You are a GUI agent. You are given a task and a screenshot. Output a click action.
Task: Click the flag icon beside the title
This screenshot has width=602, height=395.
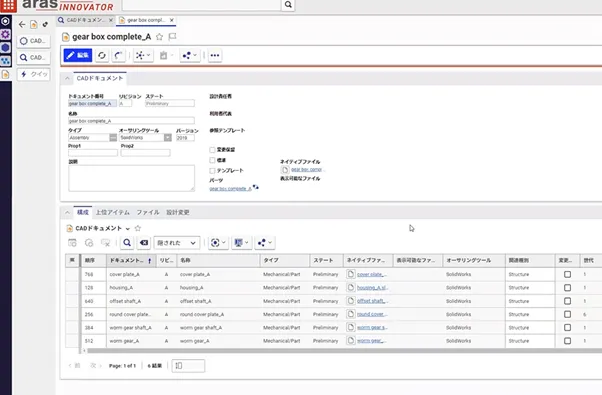click(x=172, y=37)
